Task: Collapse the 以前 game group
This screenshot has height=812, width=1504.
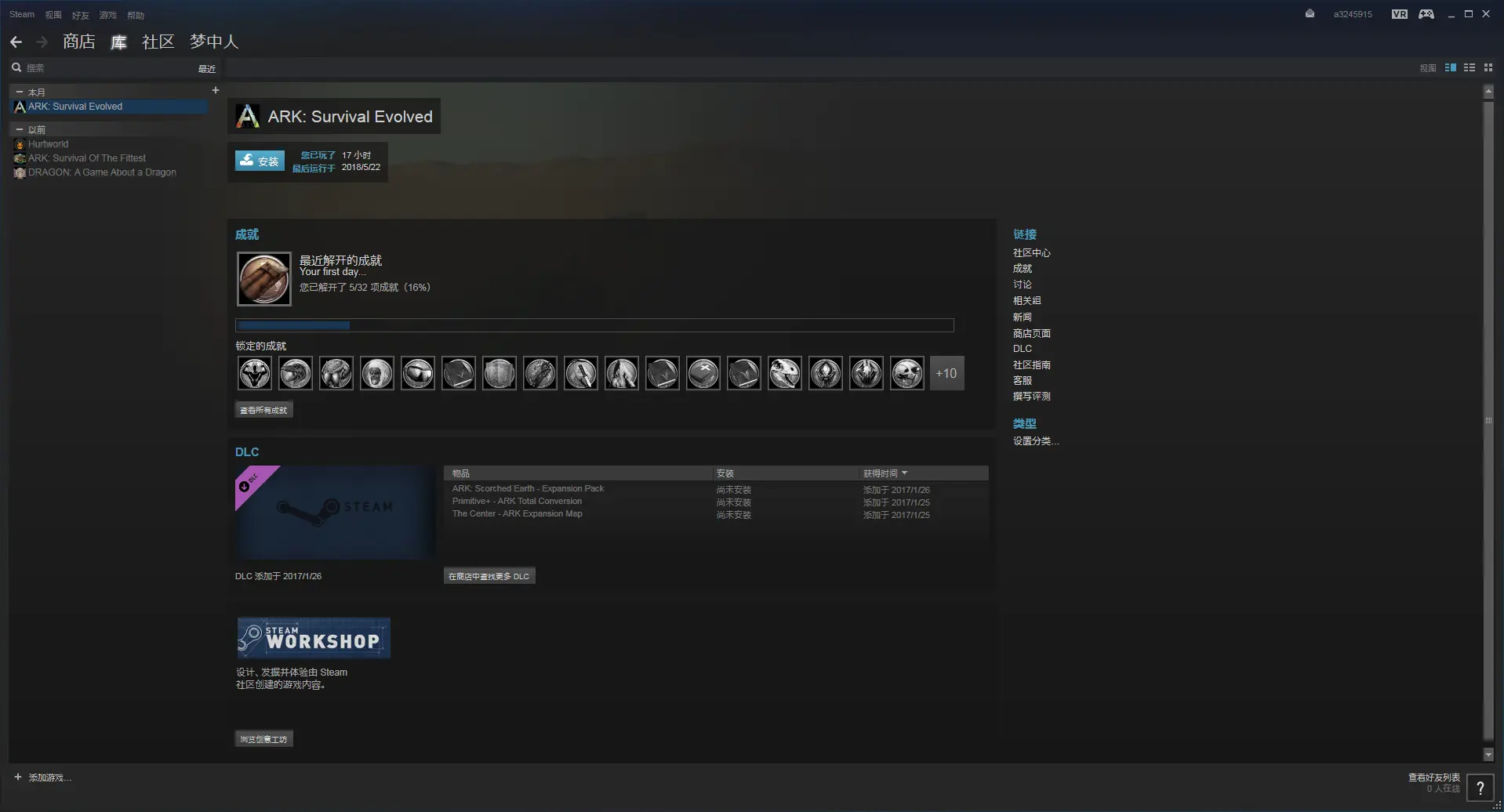Action: tap(20, 129)
